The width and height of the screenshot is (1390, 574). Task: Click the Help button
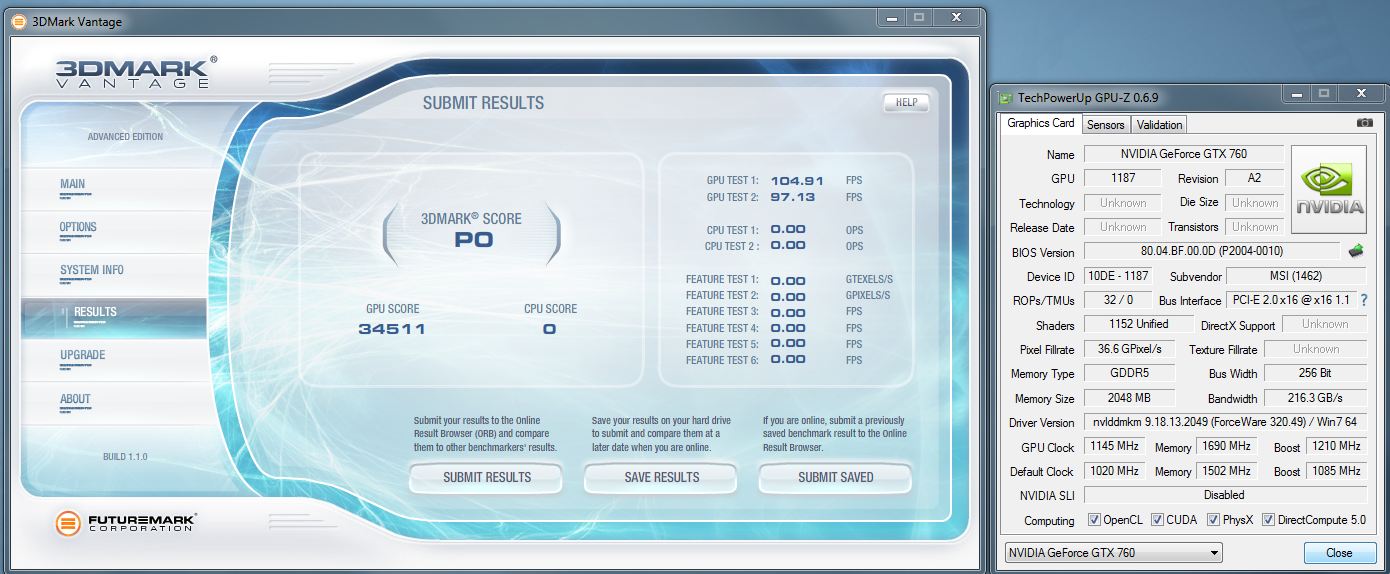[906, 102]
